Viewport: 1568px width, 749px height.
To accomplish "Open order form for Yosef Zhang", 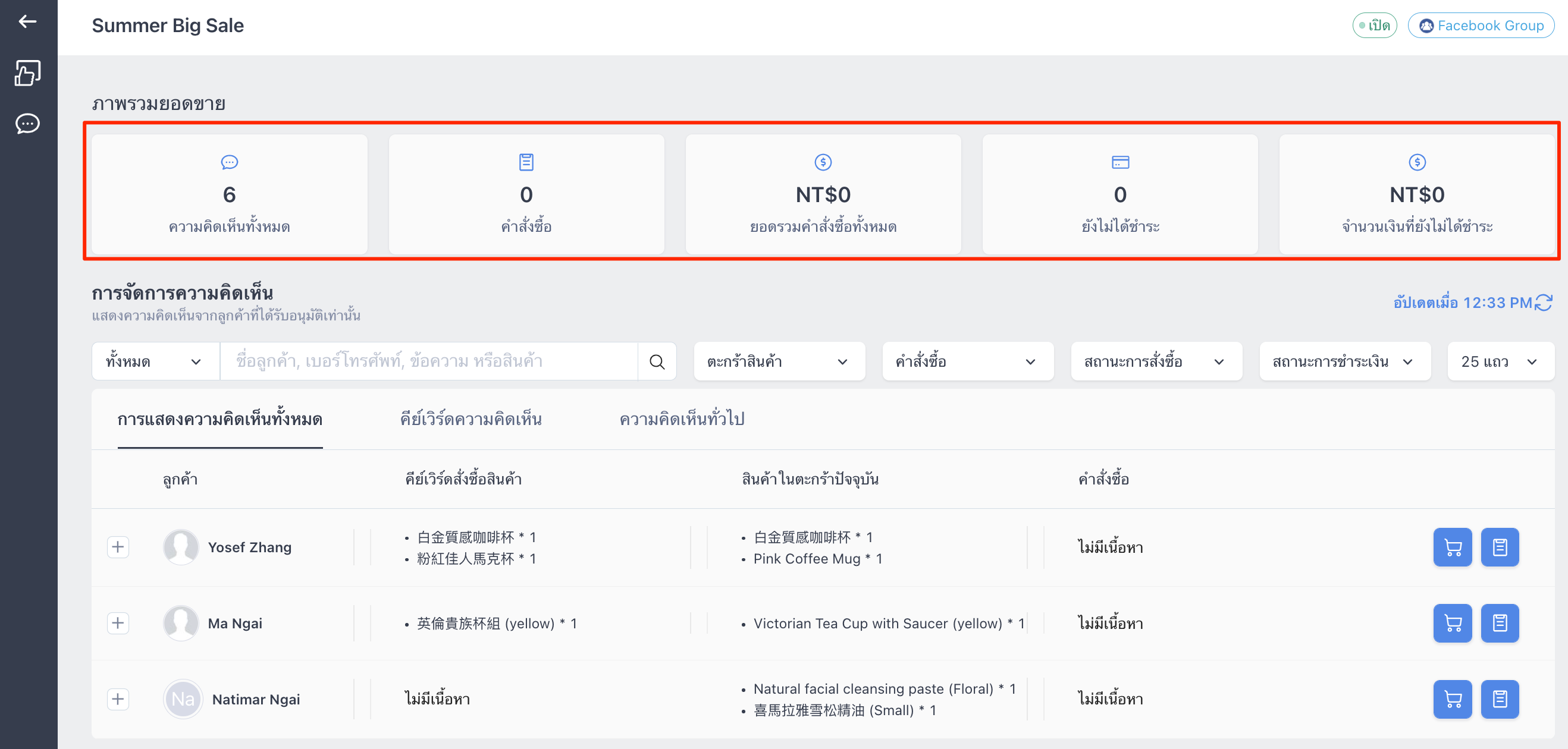I will (1500, 547).
